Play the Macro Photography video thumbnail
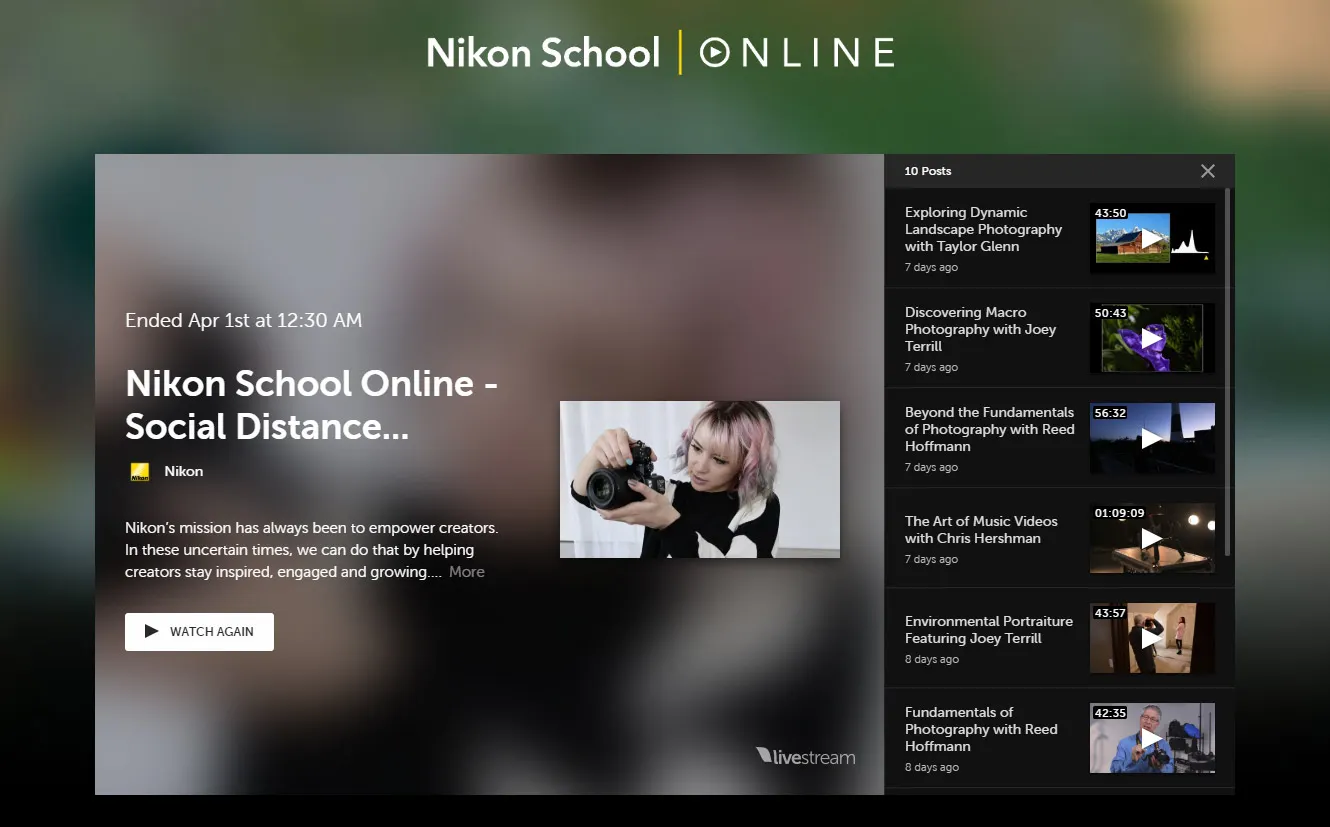The height and width of the screenshot is (827, 1330). [1152, 338]
